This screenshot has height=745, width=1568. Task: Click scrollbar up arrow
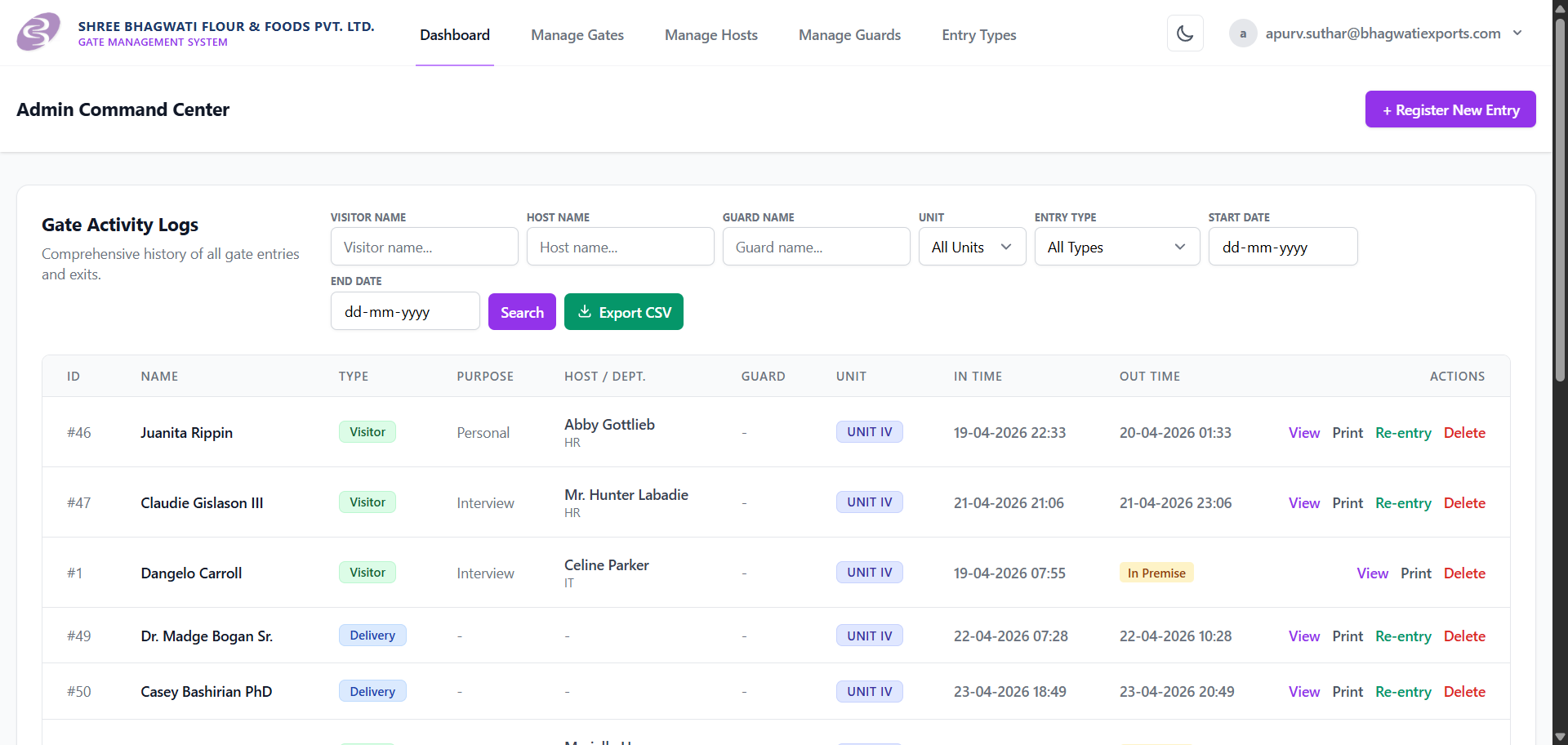pos(1560,7)
